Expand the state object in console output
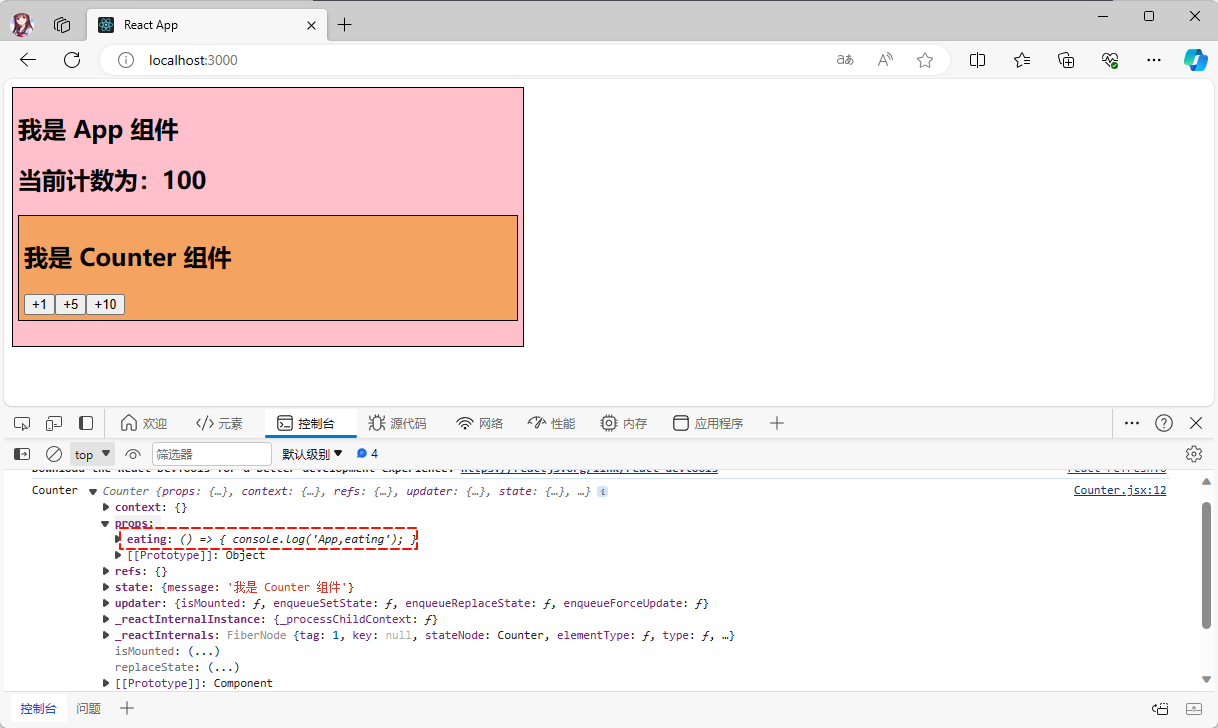The width and height of the screenshot is (1218, 728). 106,587
